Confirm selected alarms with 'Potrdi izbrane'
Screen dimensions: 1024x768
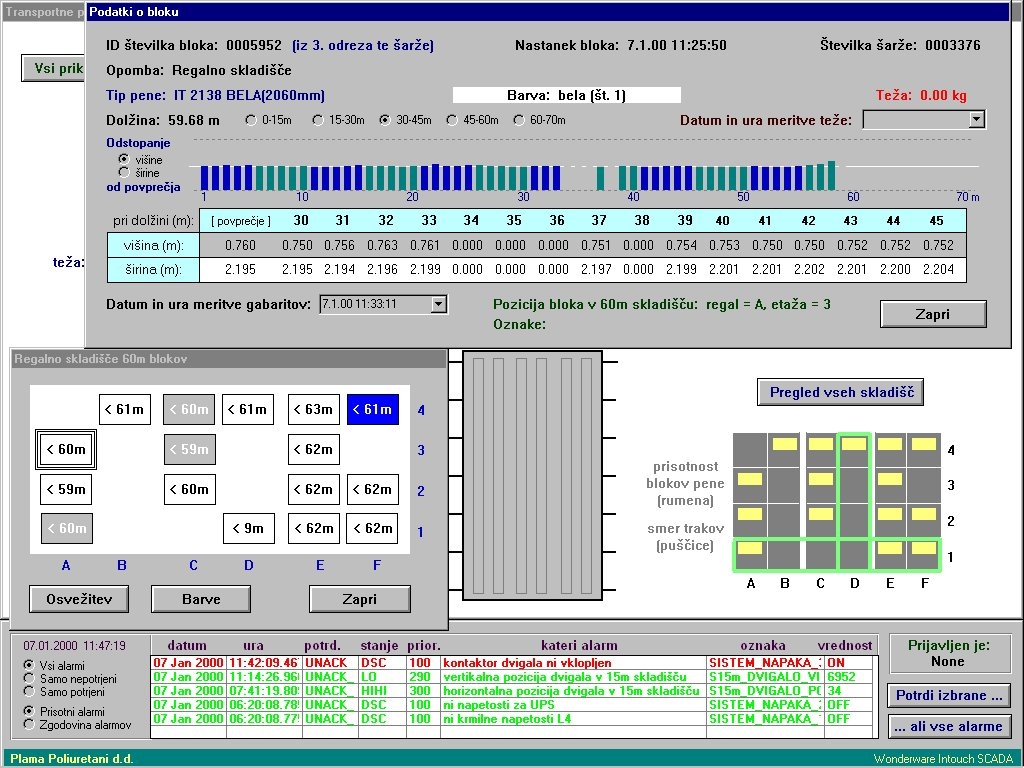(949, 695)
